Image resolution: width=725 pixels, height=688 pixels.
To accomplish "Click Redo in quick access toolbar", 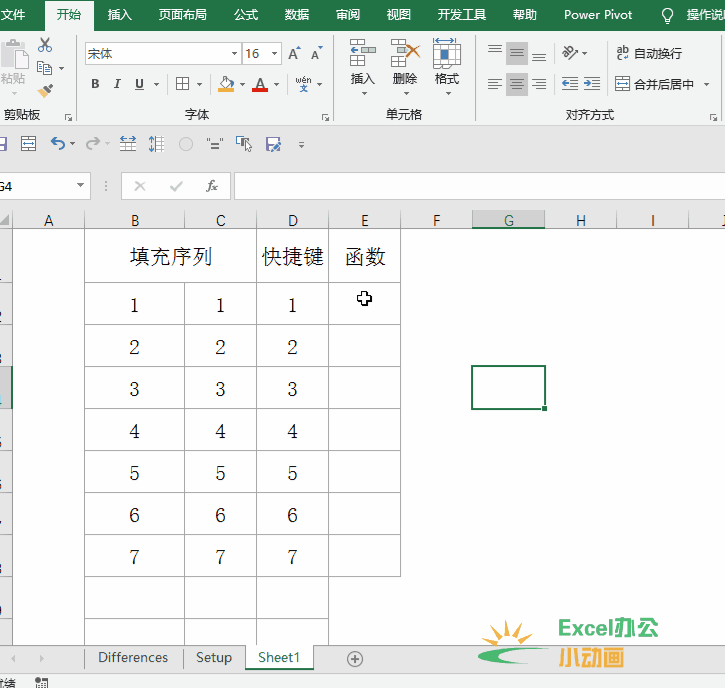I will click(x=93, y=144).
